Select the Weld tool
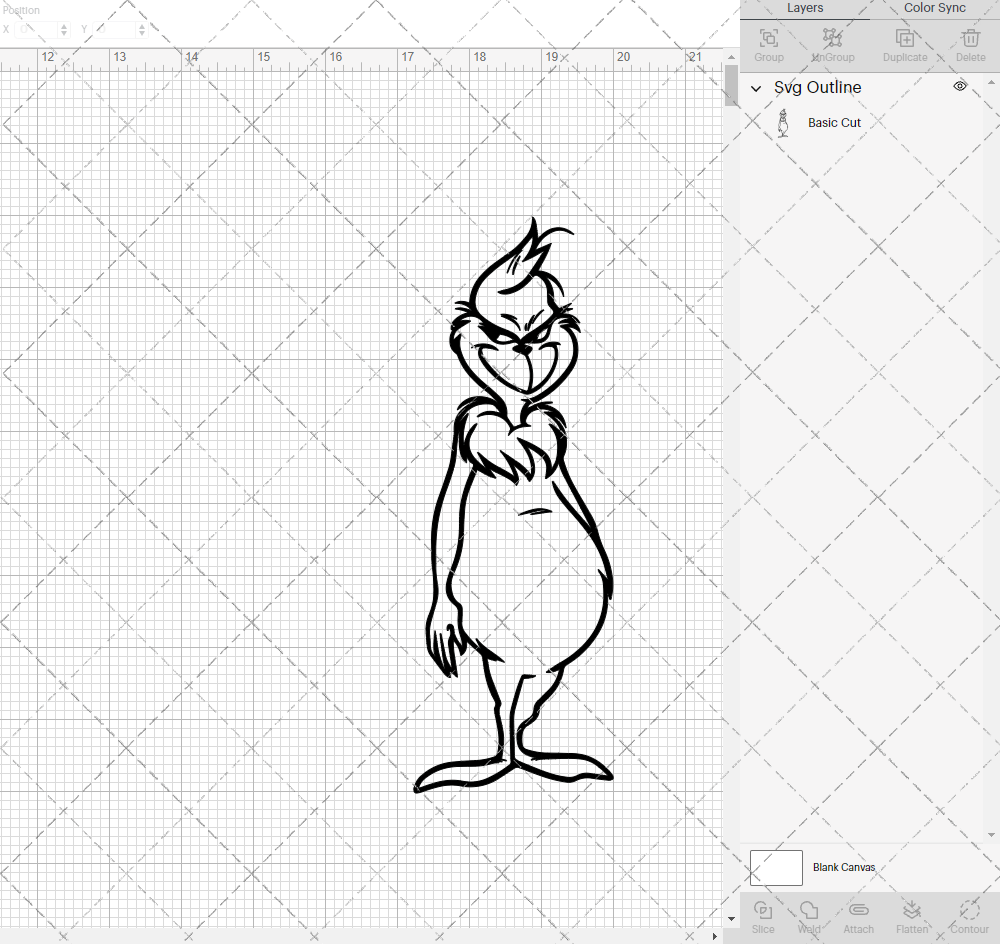1000x944 pixels. tap(809, 910)
